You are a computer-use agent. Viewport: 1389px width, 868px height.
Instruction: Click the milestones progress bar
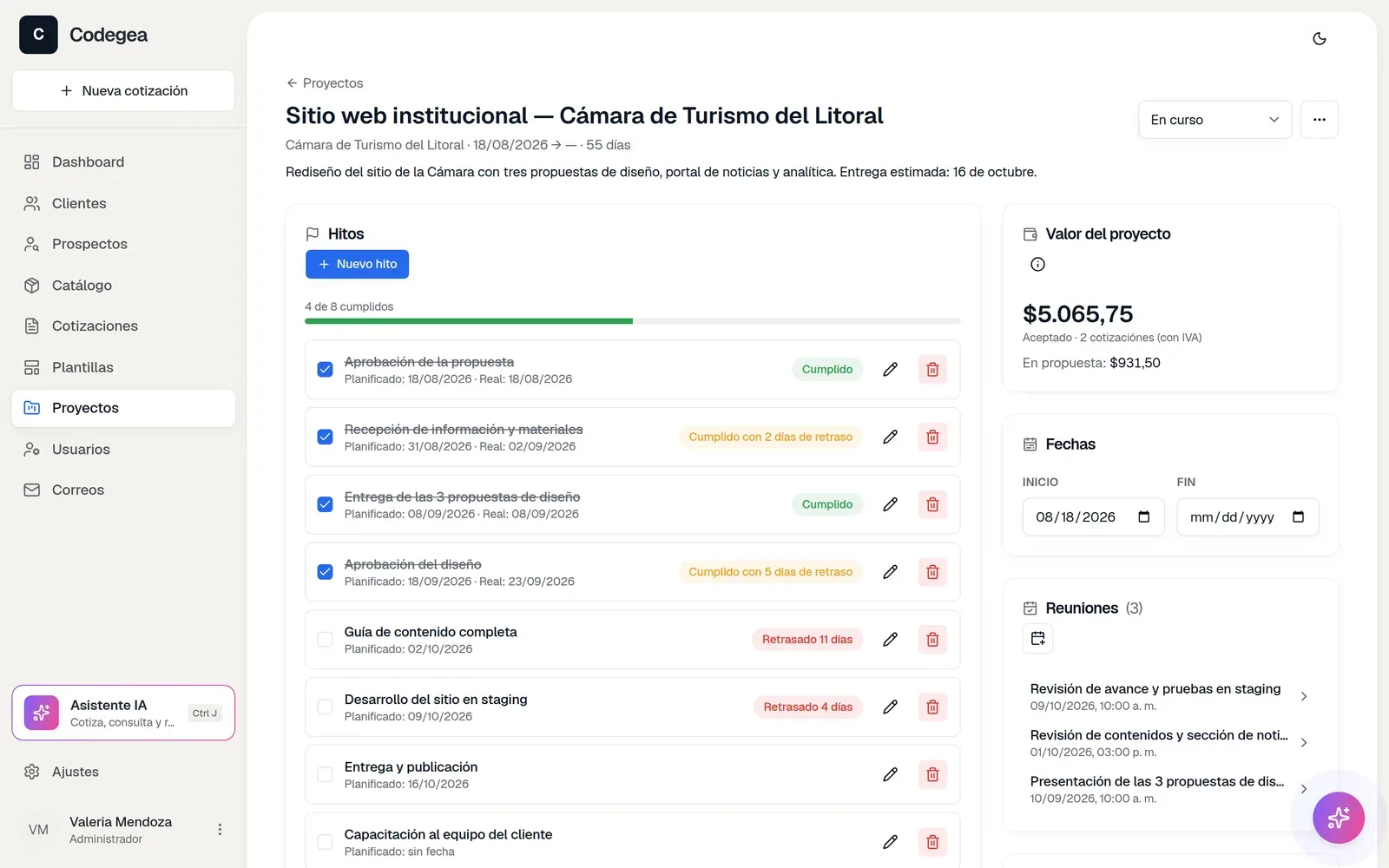632,321
